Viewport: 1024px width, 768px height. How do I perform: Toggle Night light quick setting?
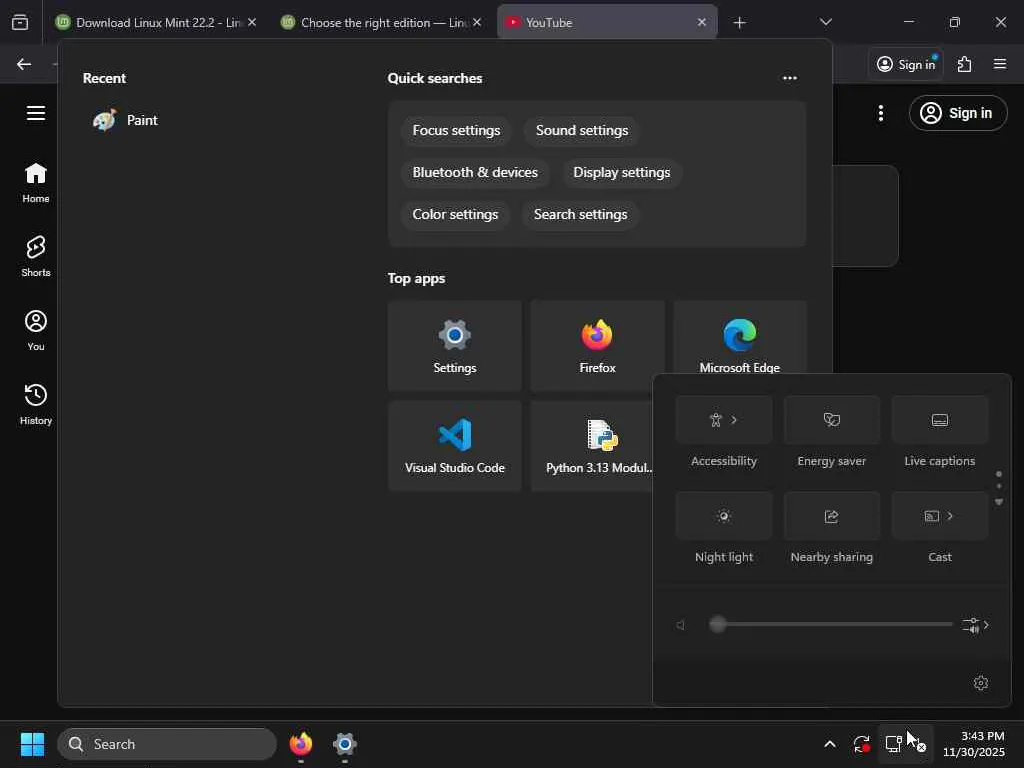click(x=724, y=516)
